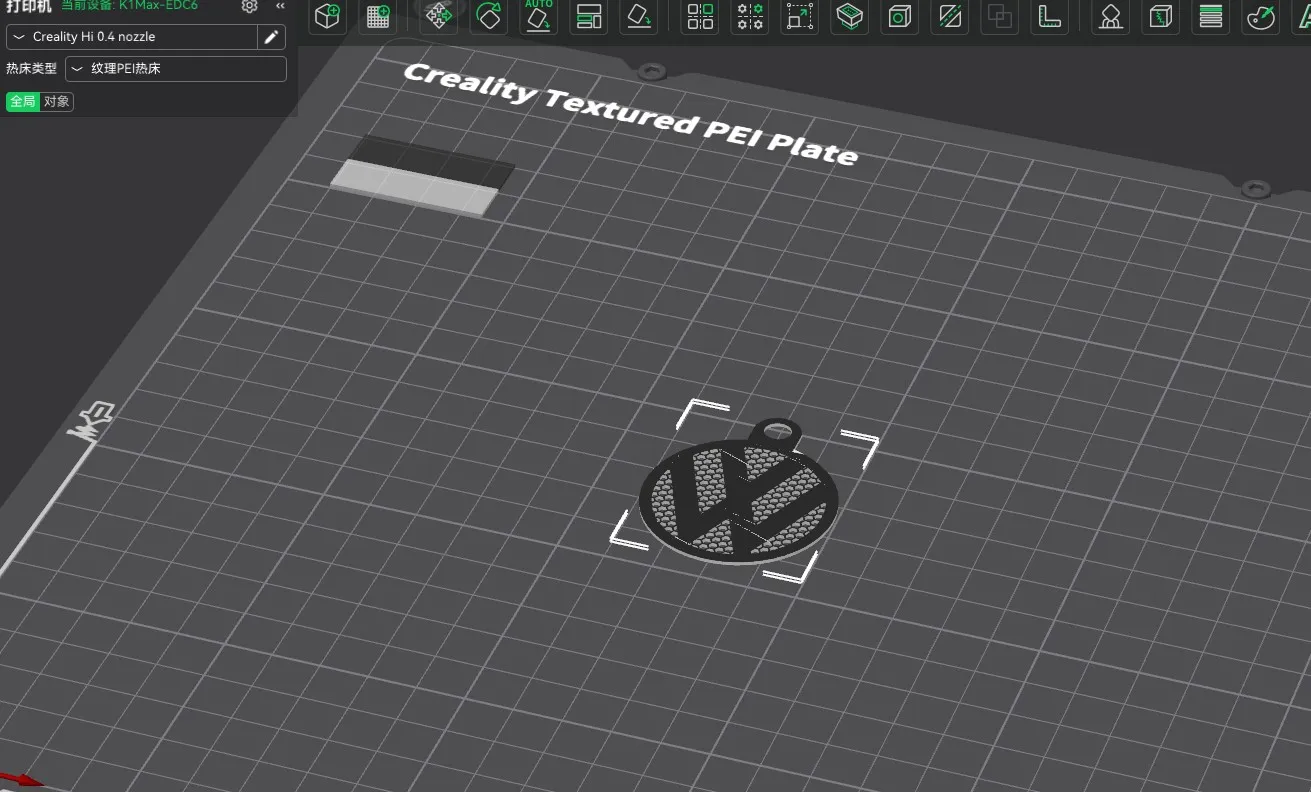The image size is (1311, 792).
Task: Switch to 对象 object settings
Action: [x=57, y=102]
